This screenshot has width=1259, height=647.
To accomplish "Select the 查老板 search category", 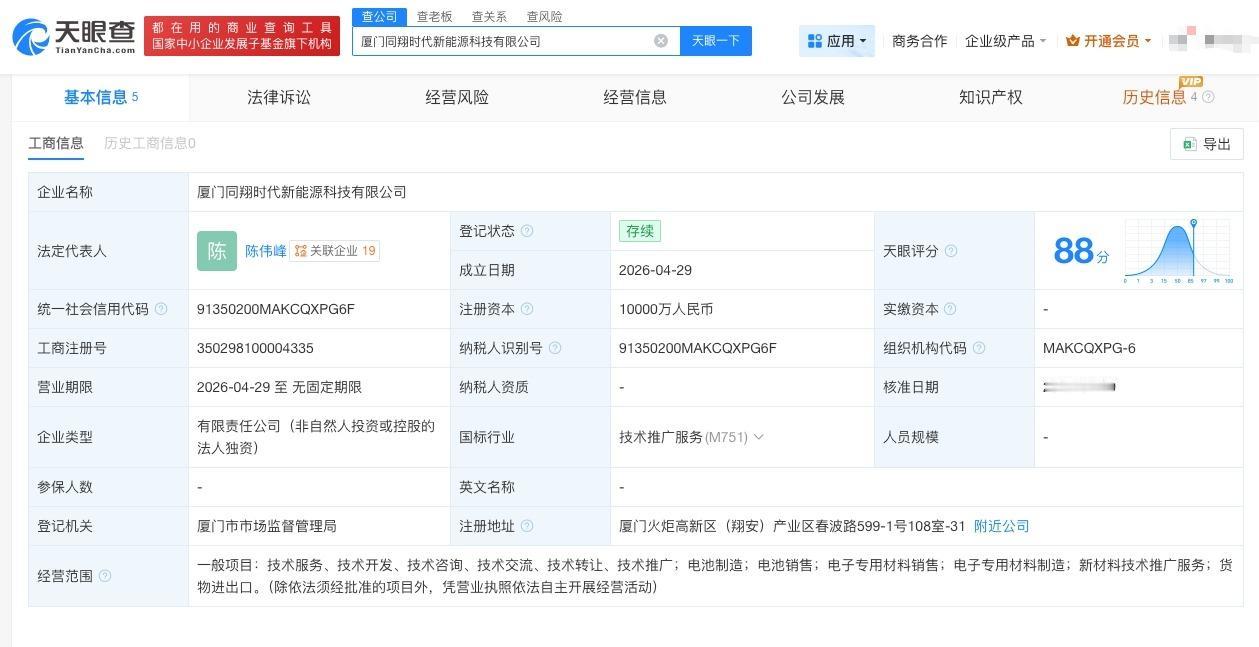I will point(434,16).
